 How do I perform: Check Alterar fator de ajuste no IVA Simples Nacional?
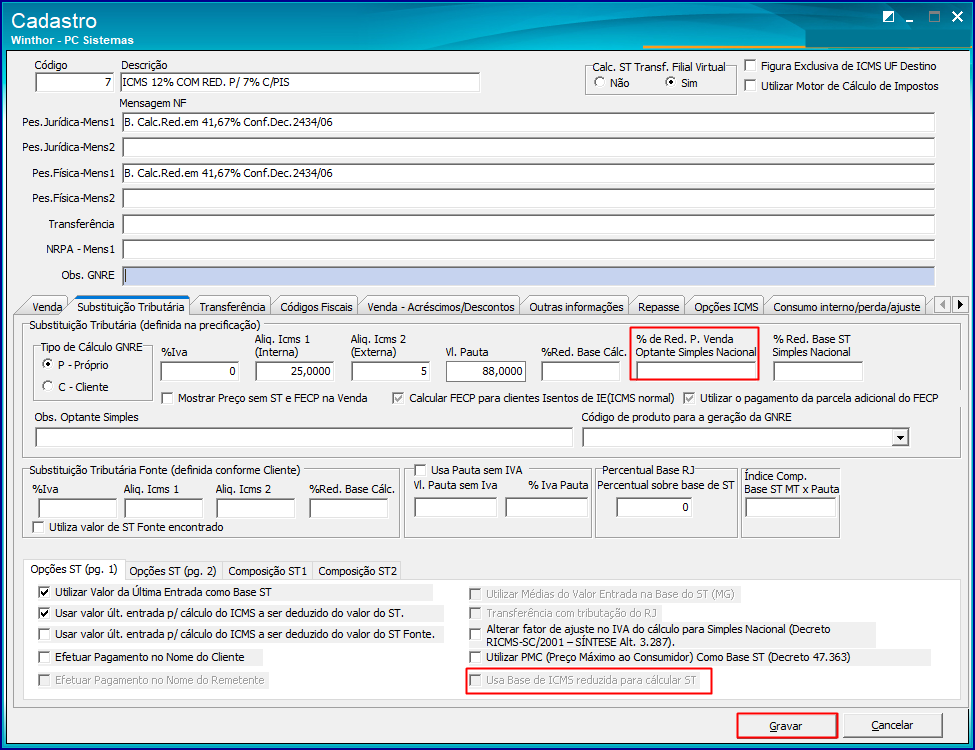(x=475, y=634)
